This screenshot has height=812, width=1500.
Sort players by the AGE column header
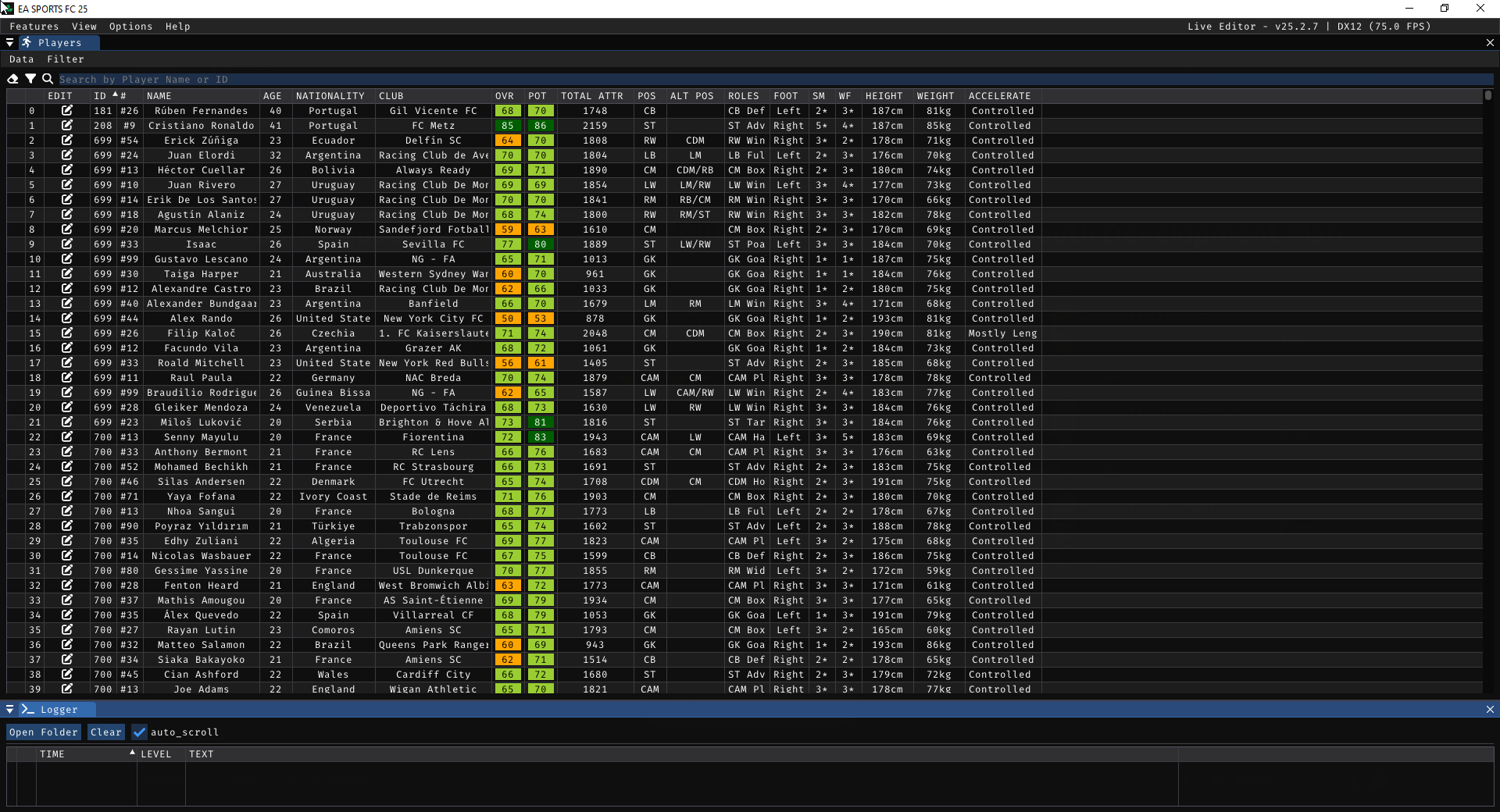pos(273,96)
